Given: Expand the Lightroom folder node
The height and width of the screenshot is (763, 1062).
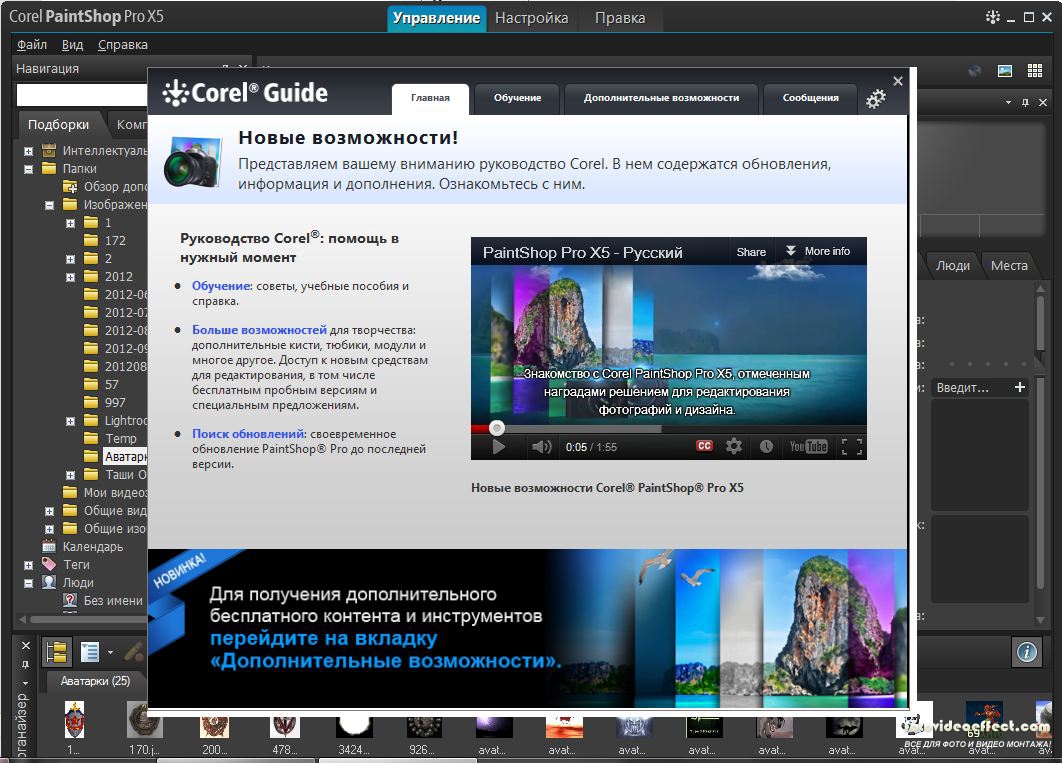Looking at the screenshot, I should click(70, 421).
